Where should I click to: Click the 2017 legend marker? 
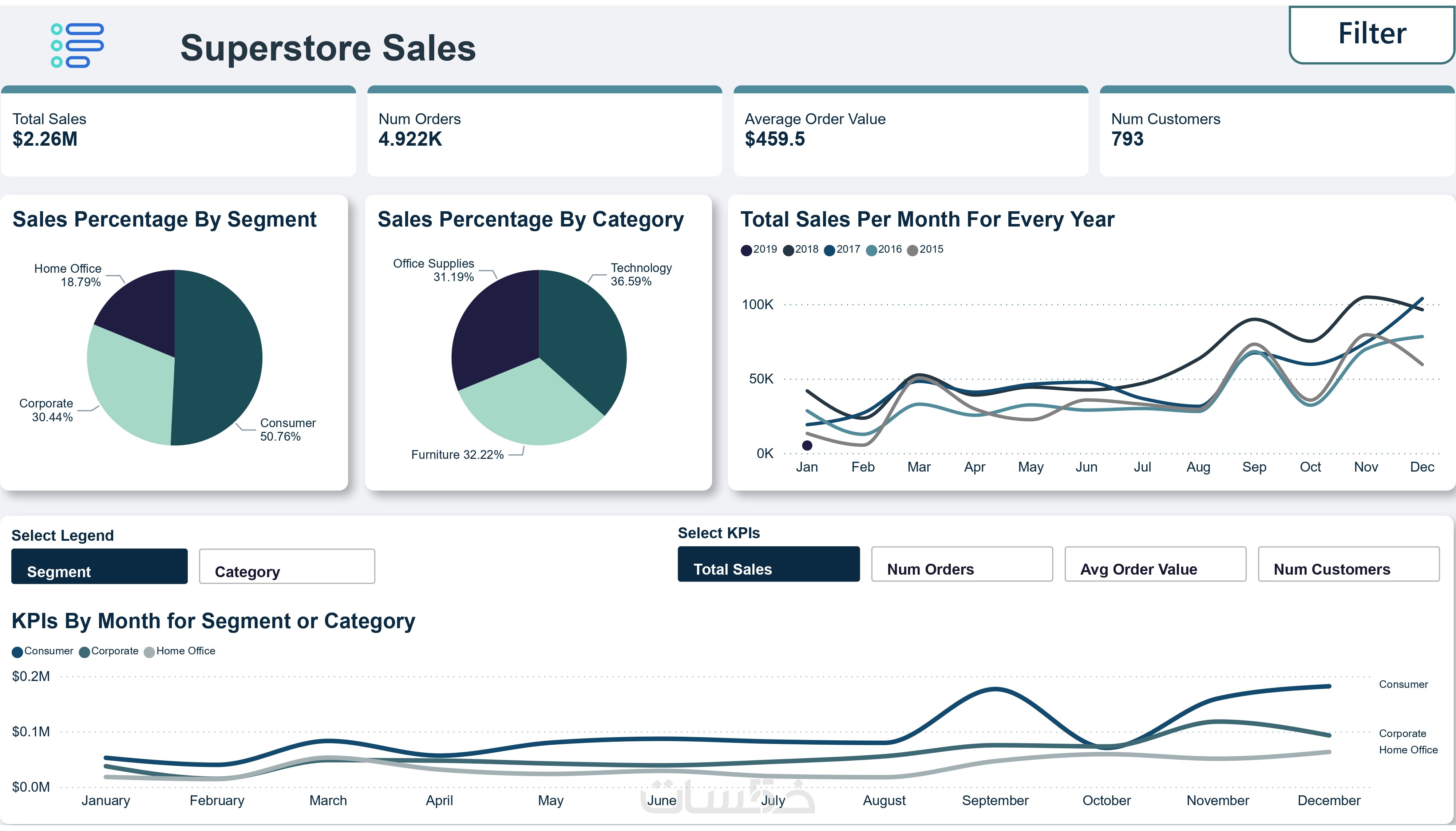point(830,250)
